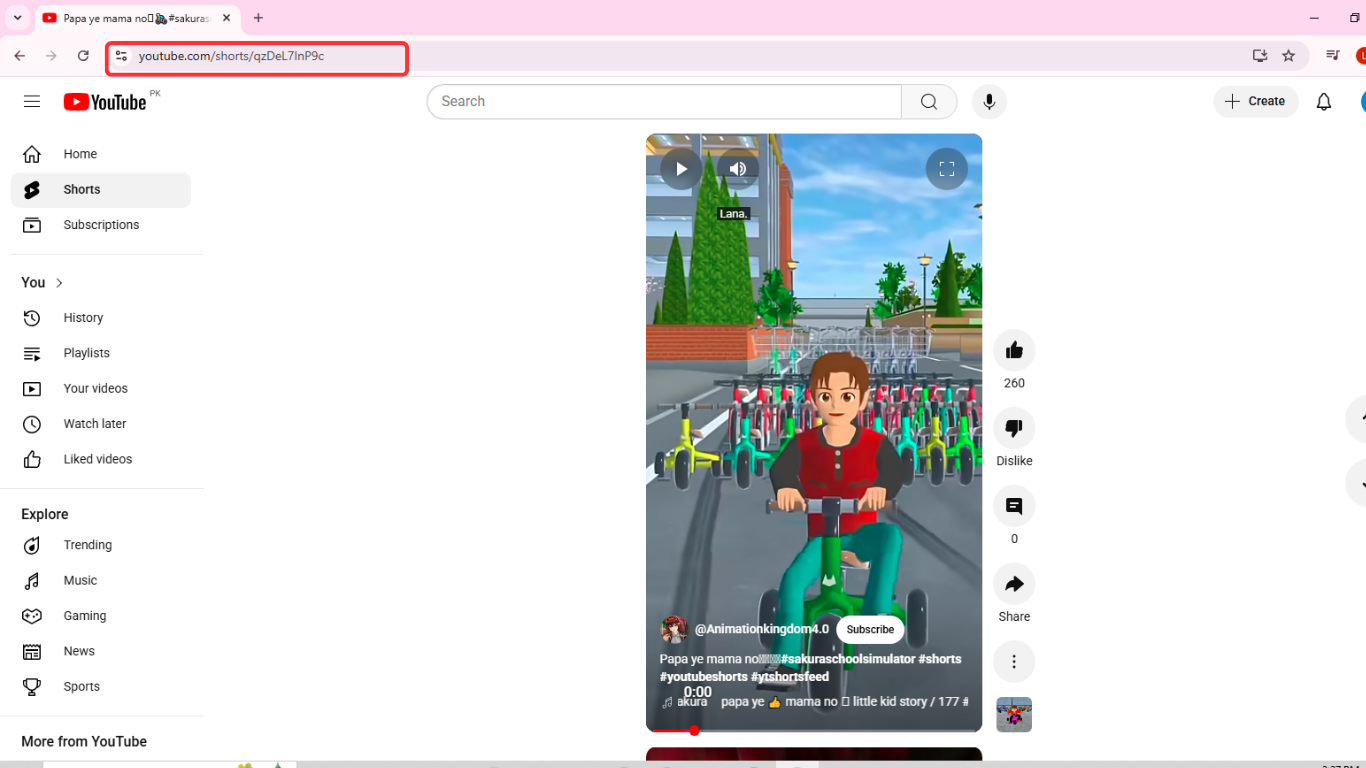This screenshot has height=768, width=1366.
Task: Open Your videos
Action: [100, 389]
